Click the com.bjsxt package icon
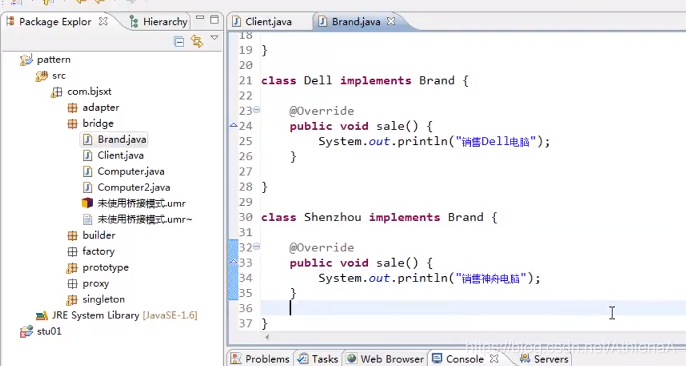The width and height of the screenshot is (686, 366). click(x=56, y=92)
